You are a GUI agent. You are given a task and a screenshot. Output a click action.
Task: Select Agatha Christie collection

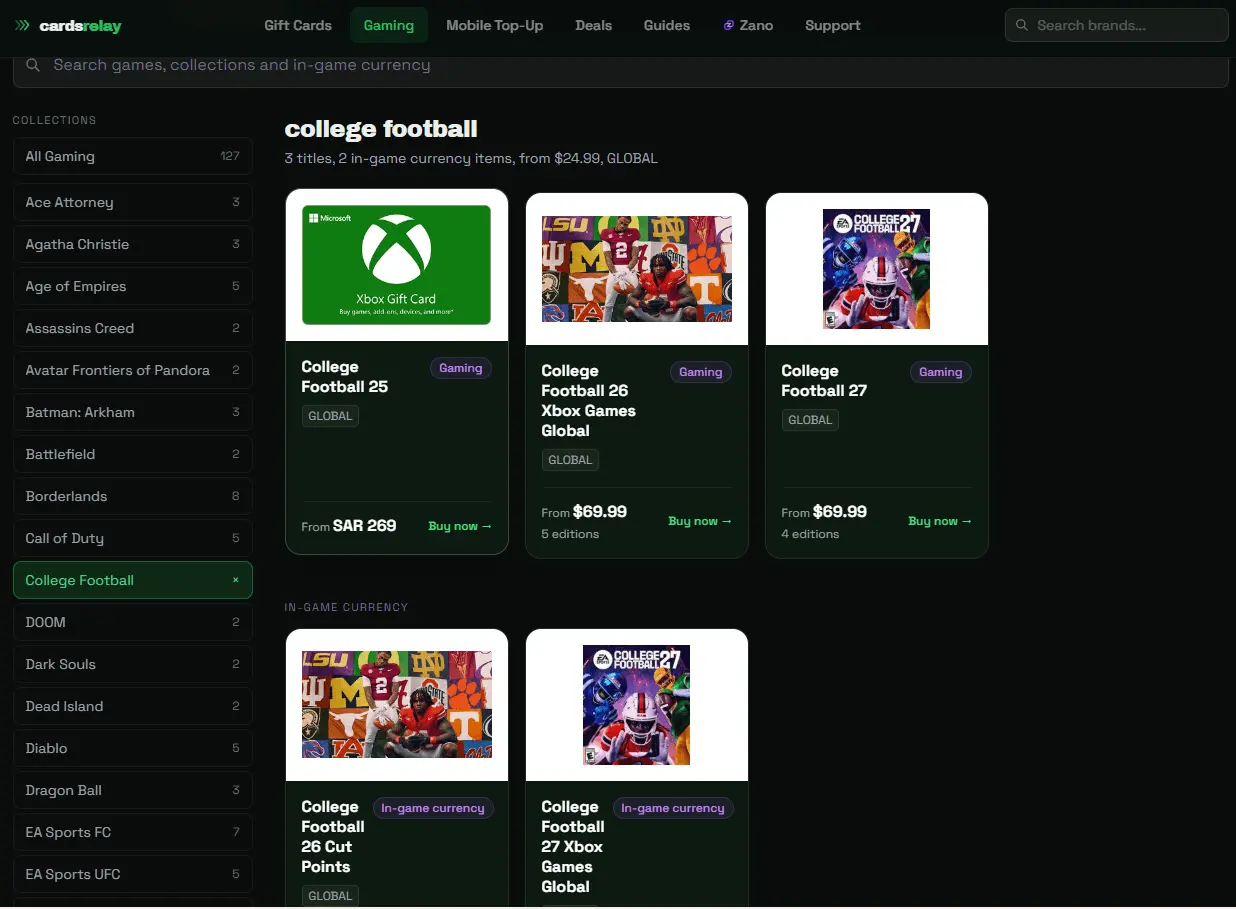pos(133,244)
